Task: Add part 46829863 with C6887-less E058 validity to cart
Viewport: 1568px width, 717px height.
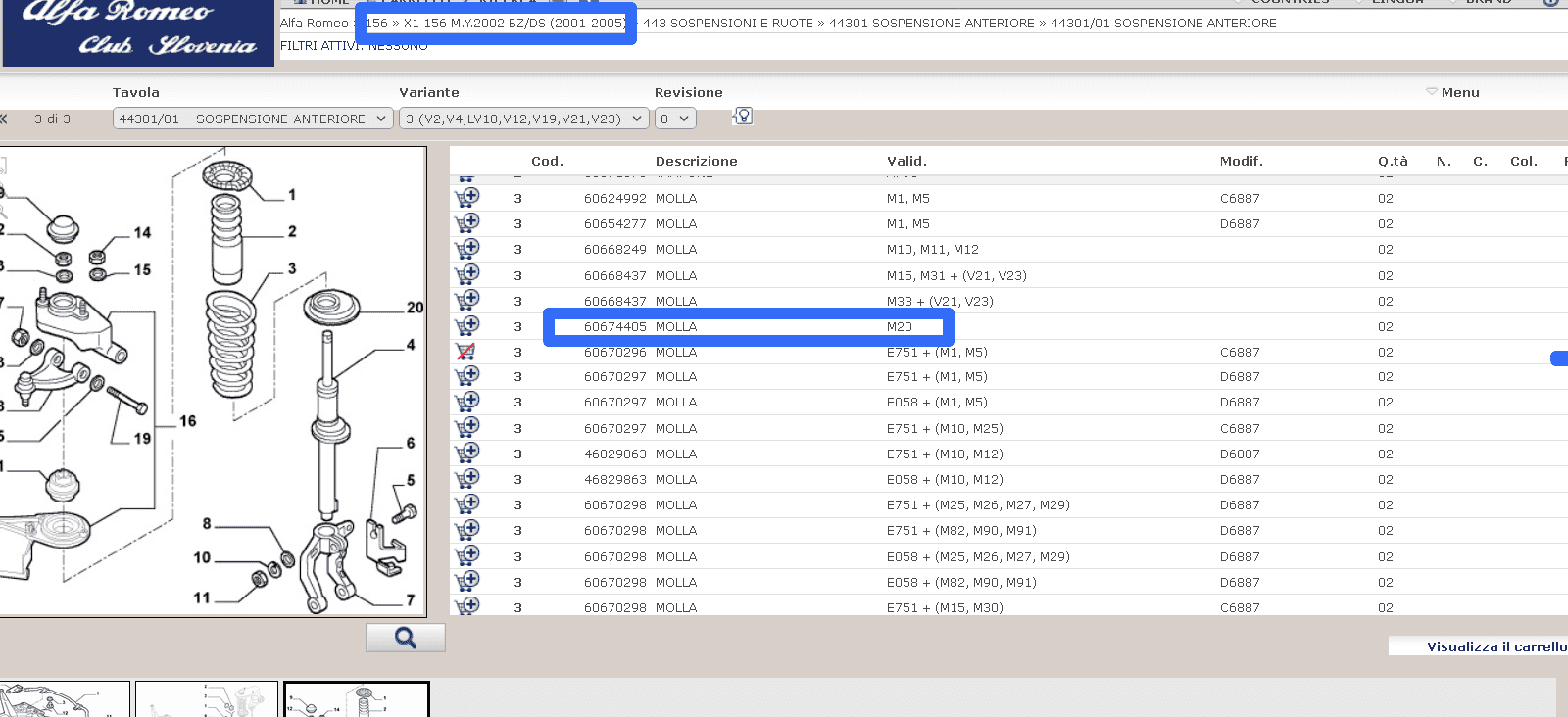Action: tap(467, 479)
